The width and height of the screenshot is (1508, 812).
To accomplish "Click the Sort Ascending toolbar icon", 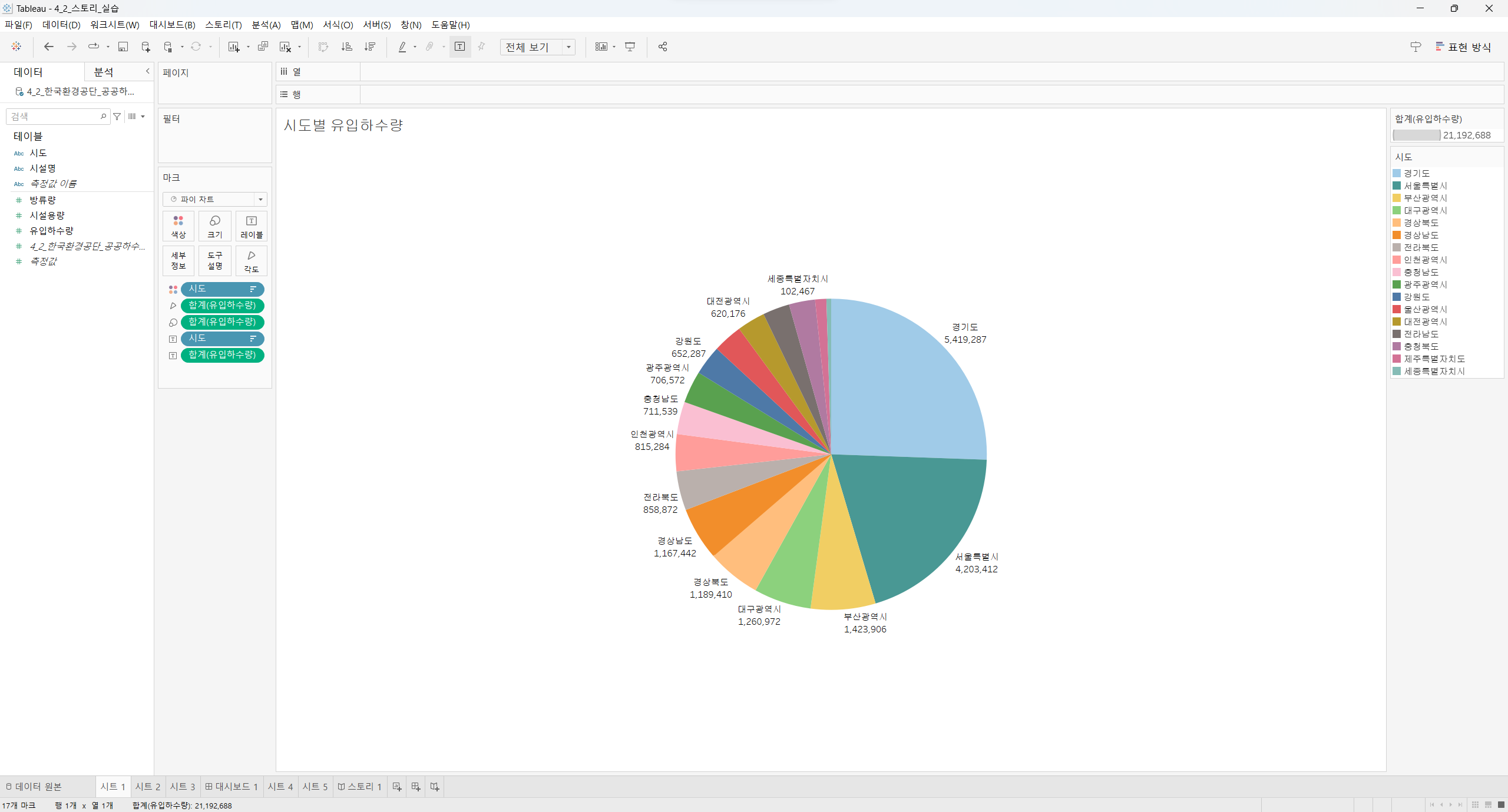I will coord(346,47).
